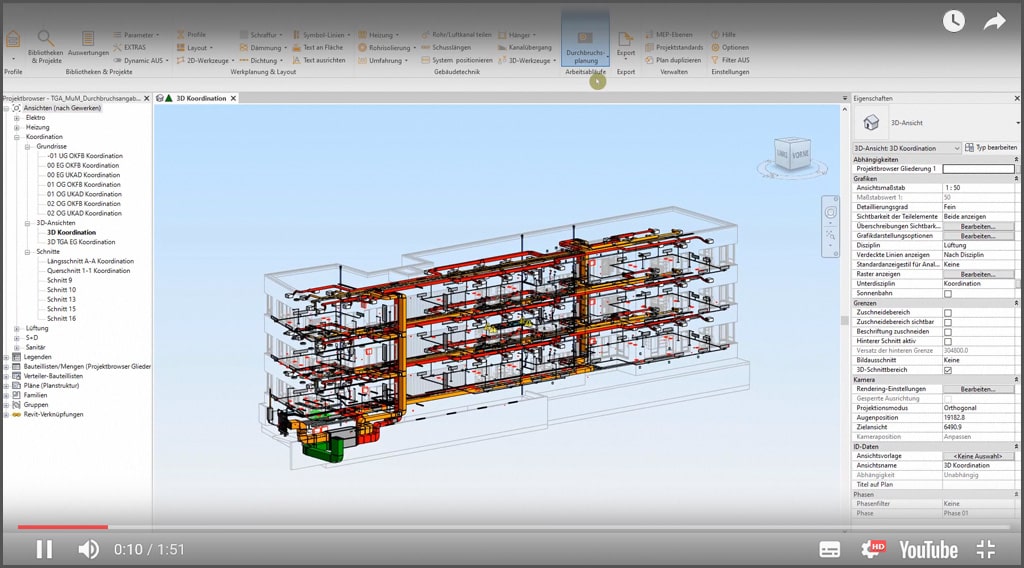Mute the video with the speaker icon

(88, 549)
